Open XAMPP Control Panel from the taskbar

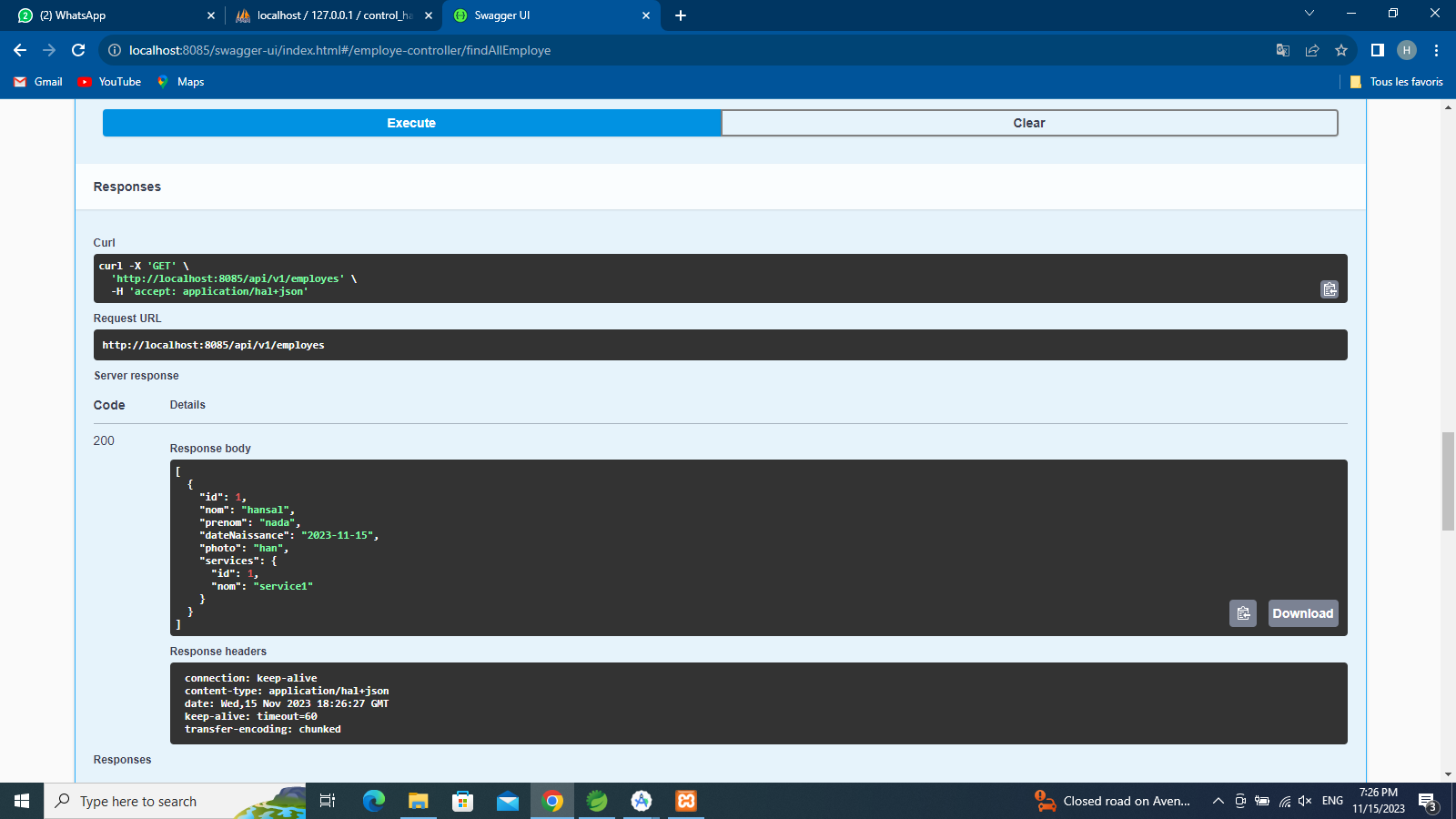click(x=685, y=801)
